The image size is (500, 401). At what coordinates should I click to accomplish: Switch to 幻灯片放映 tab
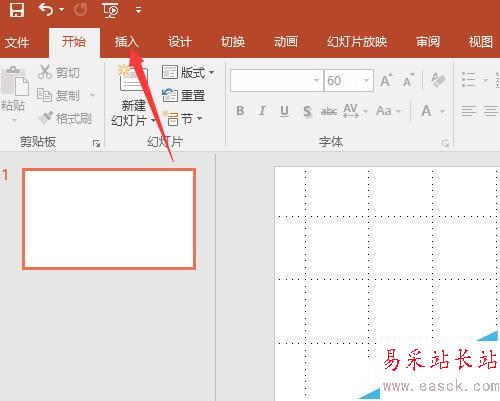(357, 42)
